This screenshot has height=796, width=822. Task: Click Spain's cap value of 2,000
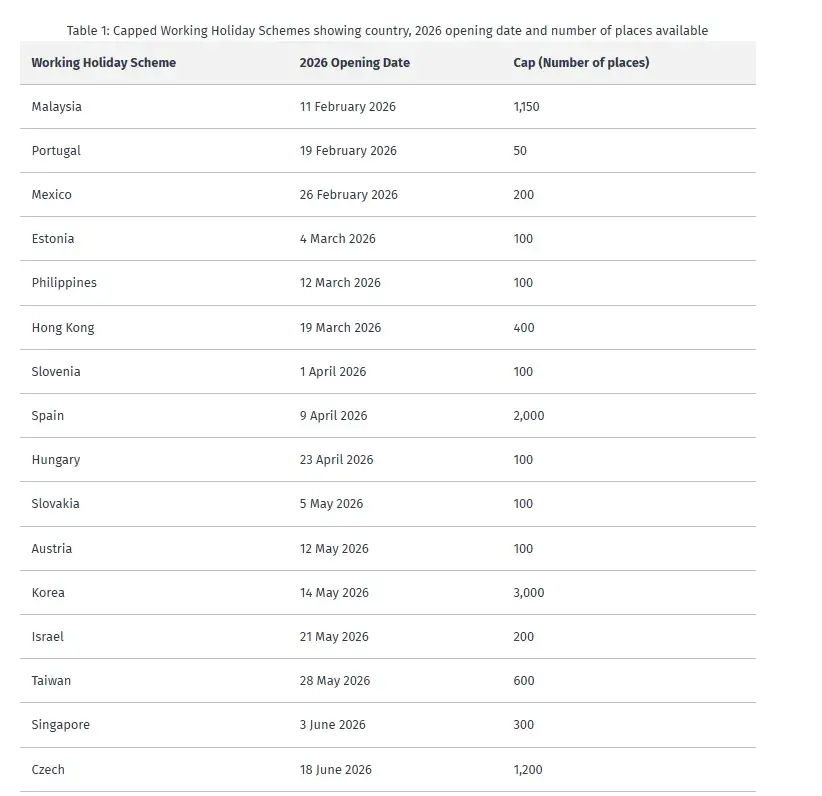(x=529, y=415)
